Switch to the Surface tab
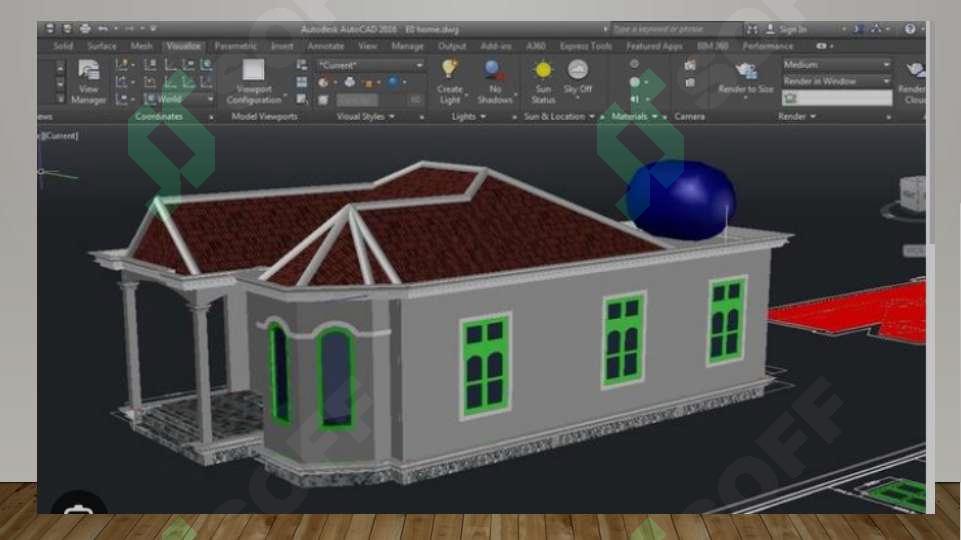Image resolution: width=961 pixels, height=540 pixels. [x=102, y=46]
